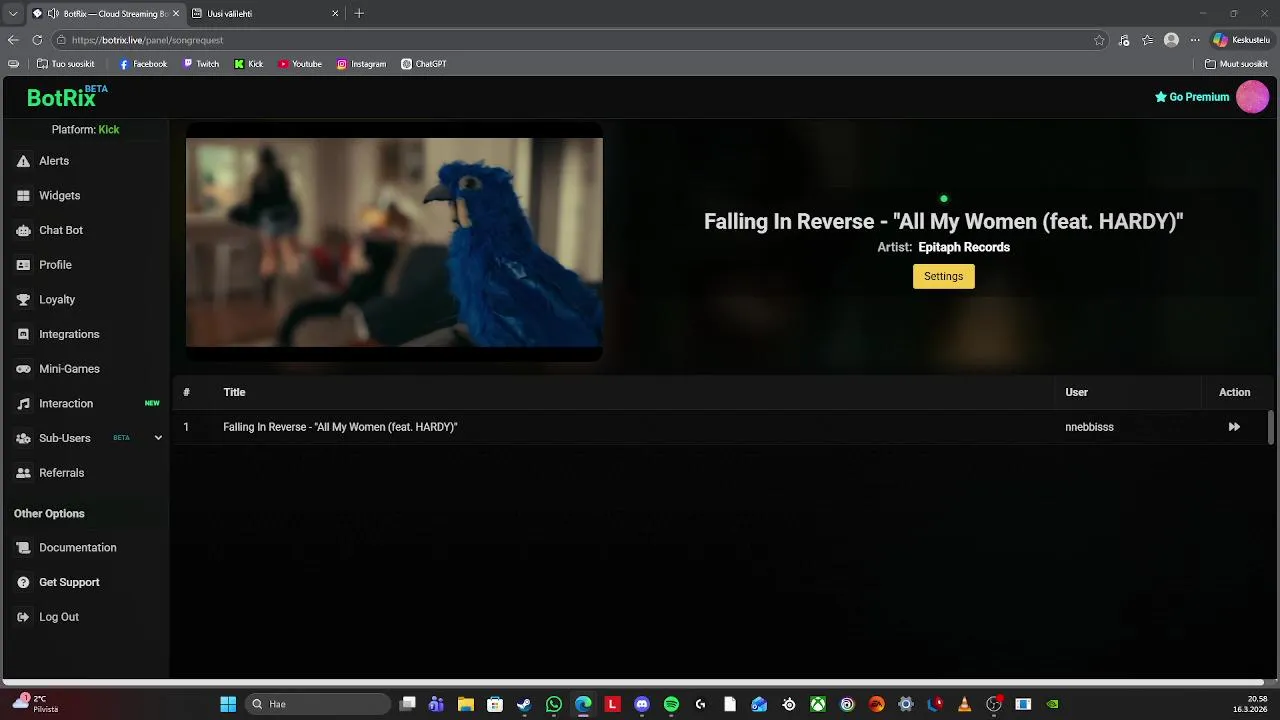
Task: Reload the current page
Action: point(37,40)
